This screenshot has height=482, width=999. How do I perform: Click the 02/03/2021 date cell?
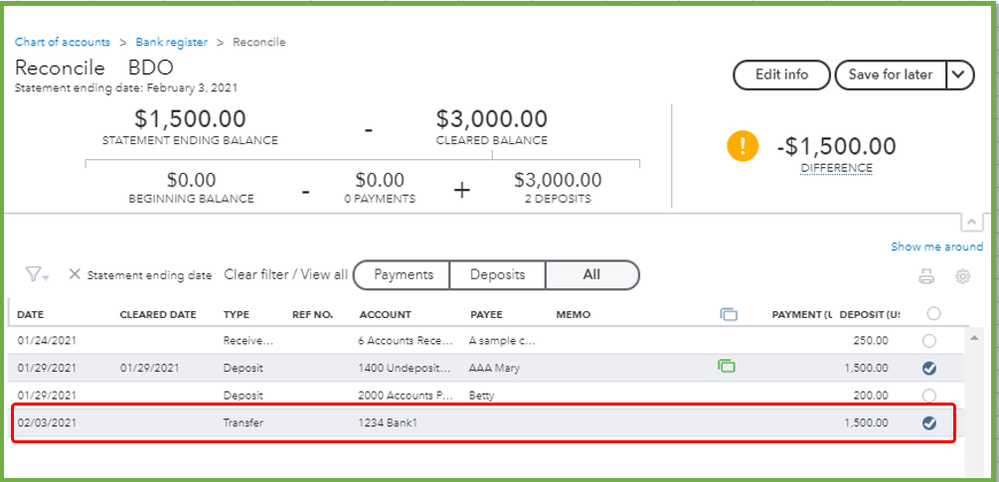coord(47,422)
